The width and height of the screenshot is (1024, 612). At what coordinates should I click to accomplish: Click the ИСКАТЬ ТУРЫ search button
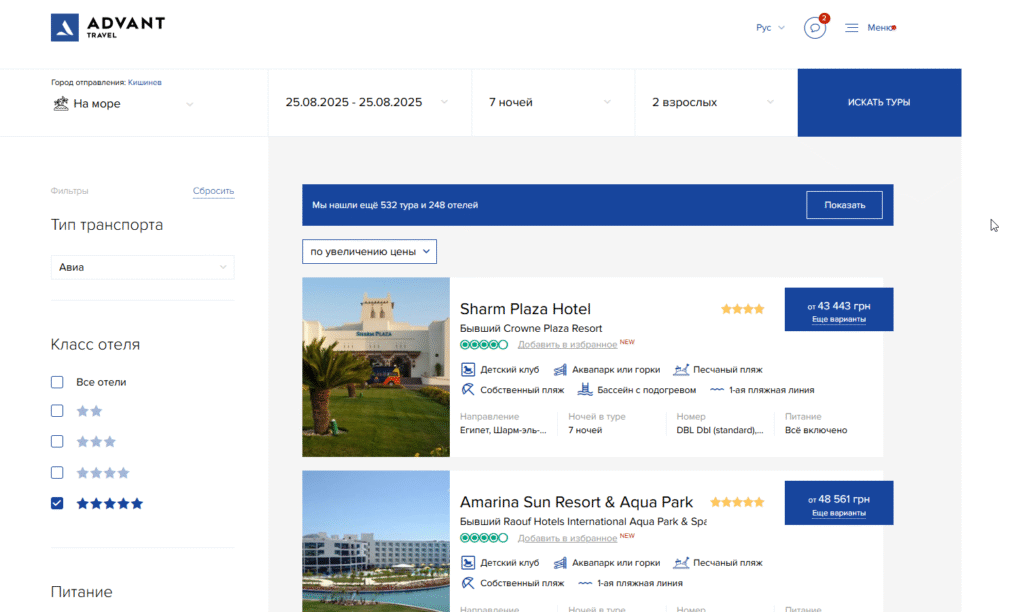(879, 103)
